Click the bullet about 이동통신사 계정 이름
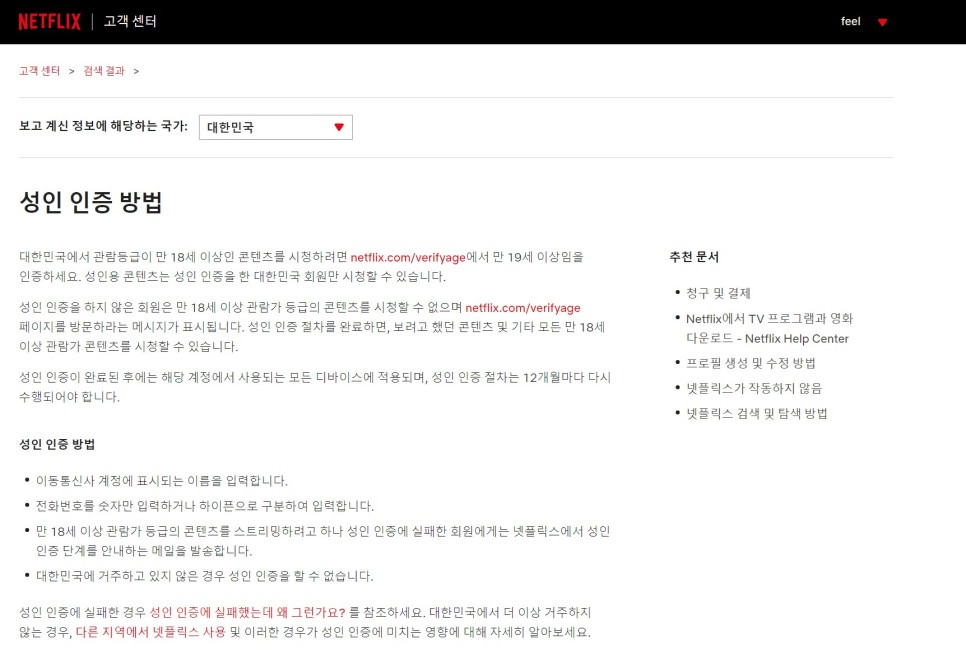The width and height of the screenshot is (966, 658). pos(161,481)
